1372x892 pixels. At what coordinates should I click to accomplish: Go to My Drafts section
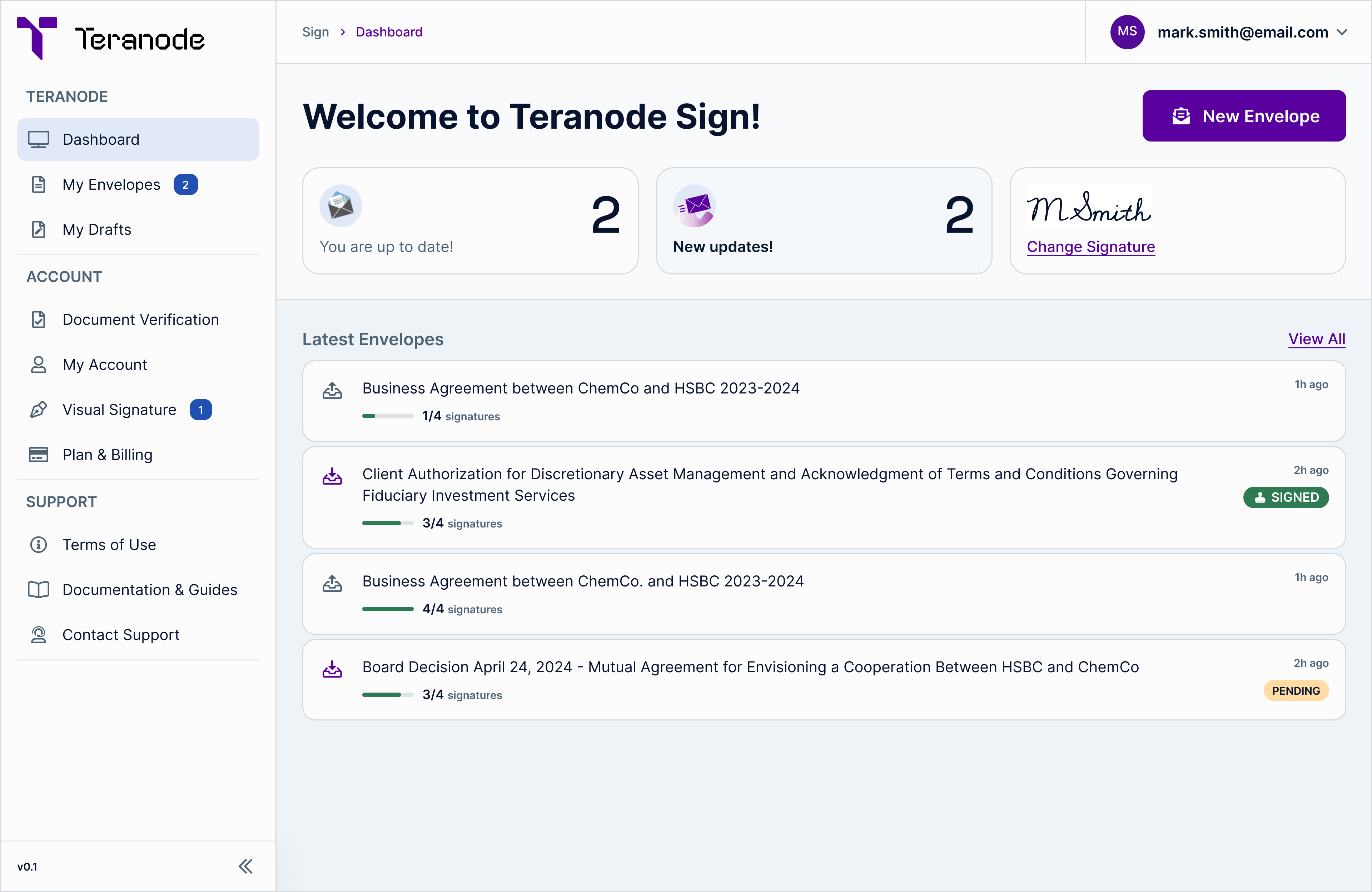(x=97, y=229)
